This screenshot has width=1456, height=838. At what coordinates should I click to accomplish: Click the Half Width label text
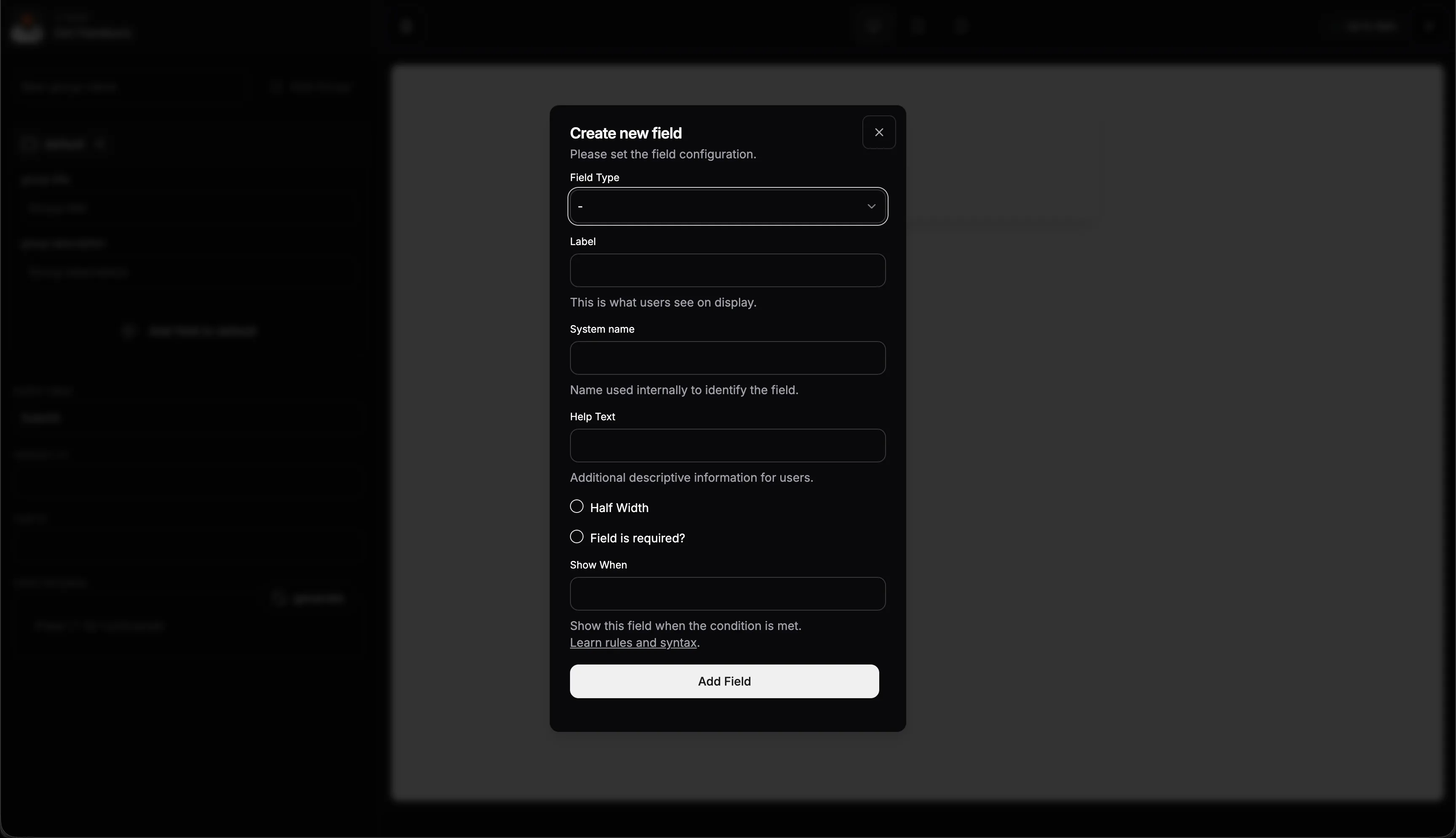point(619,508)
